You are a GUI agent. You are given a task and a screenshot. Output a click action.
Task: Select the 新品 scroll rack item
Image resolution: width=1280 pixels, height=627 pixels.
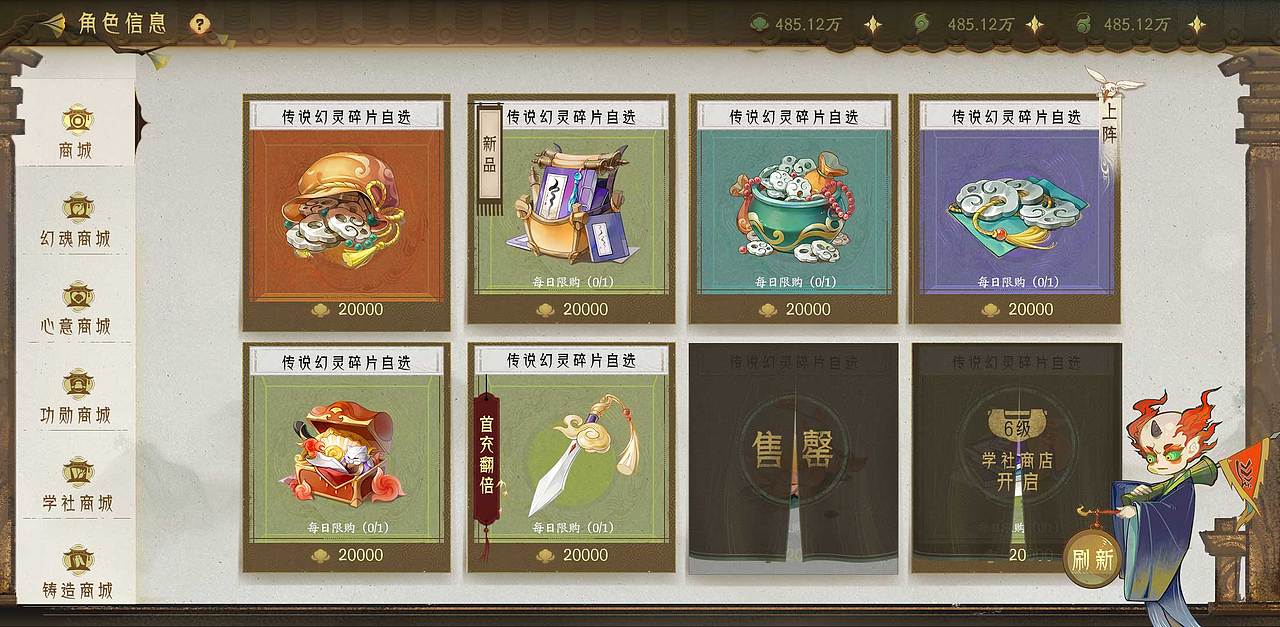(571, 210)
